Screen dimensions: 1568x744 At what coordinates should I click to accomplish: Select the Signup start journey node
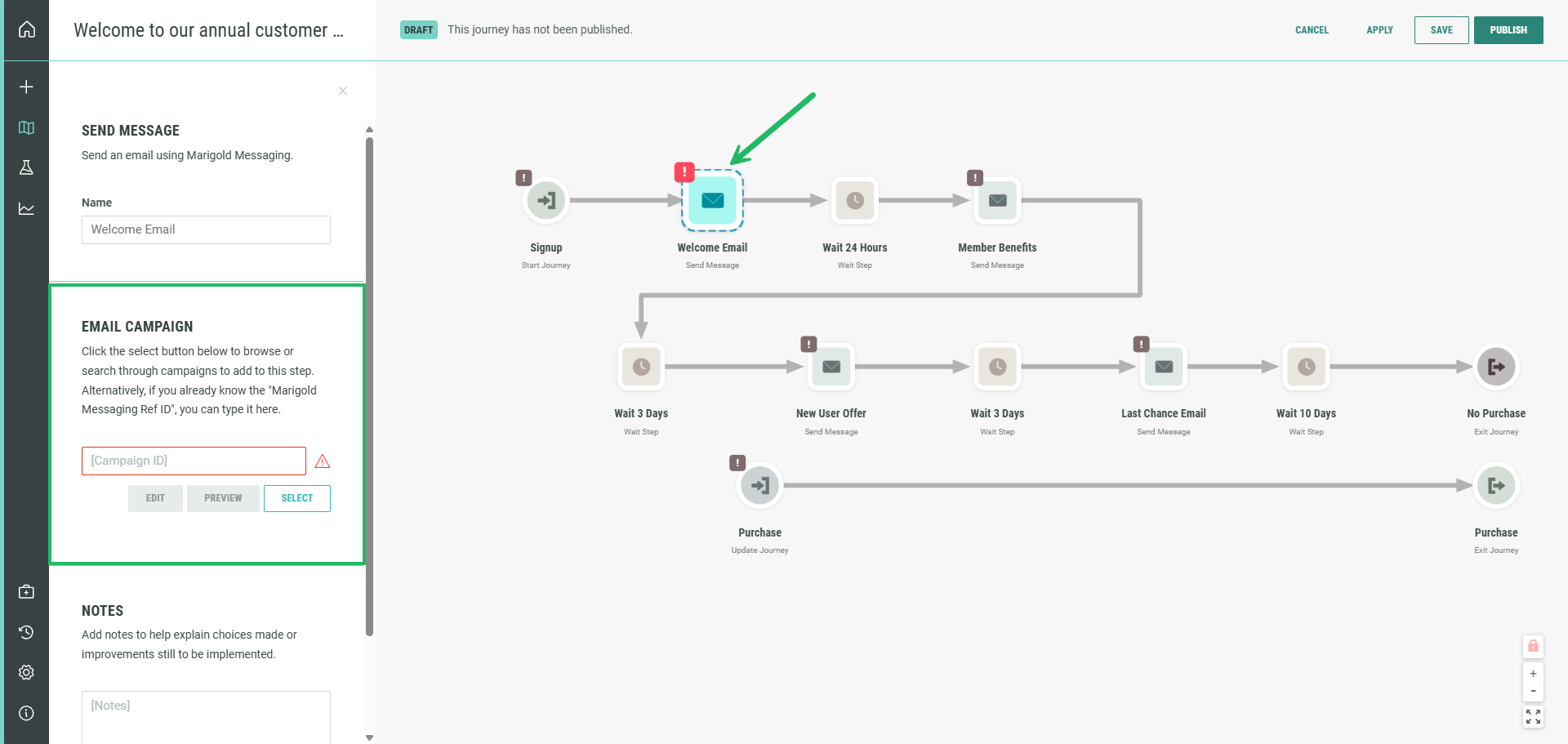[546, 201]
